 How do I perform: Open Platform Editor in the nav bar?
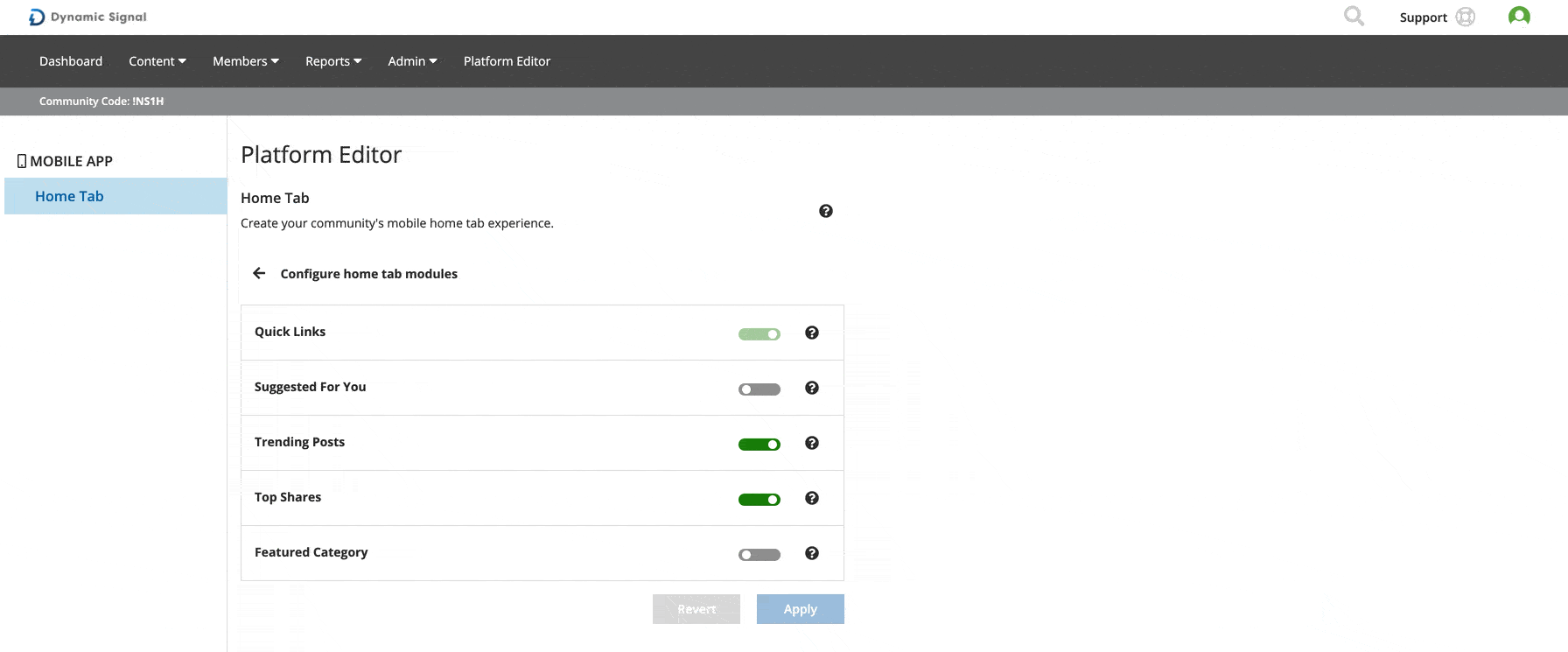[507, 61]
